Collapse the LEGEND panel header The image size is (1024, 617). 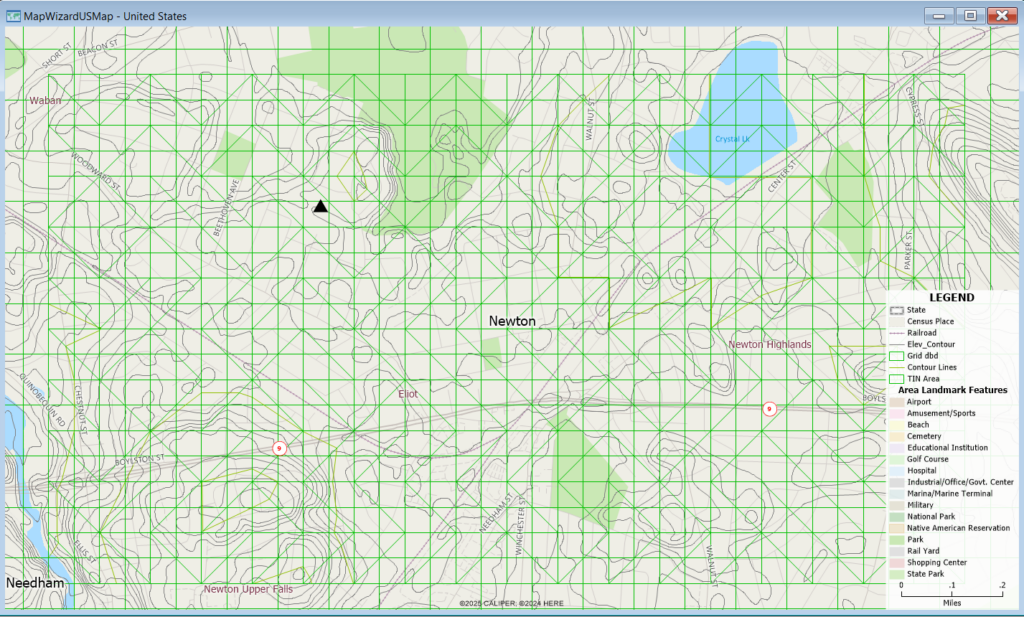pyautogui.click(x=951, y=298)
